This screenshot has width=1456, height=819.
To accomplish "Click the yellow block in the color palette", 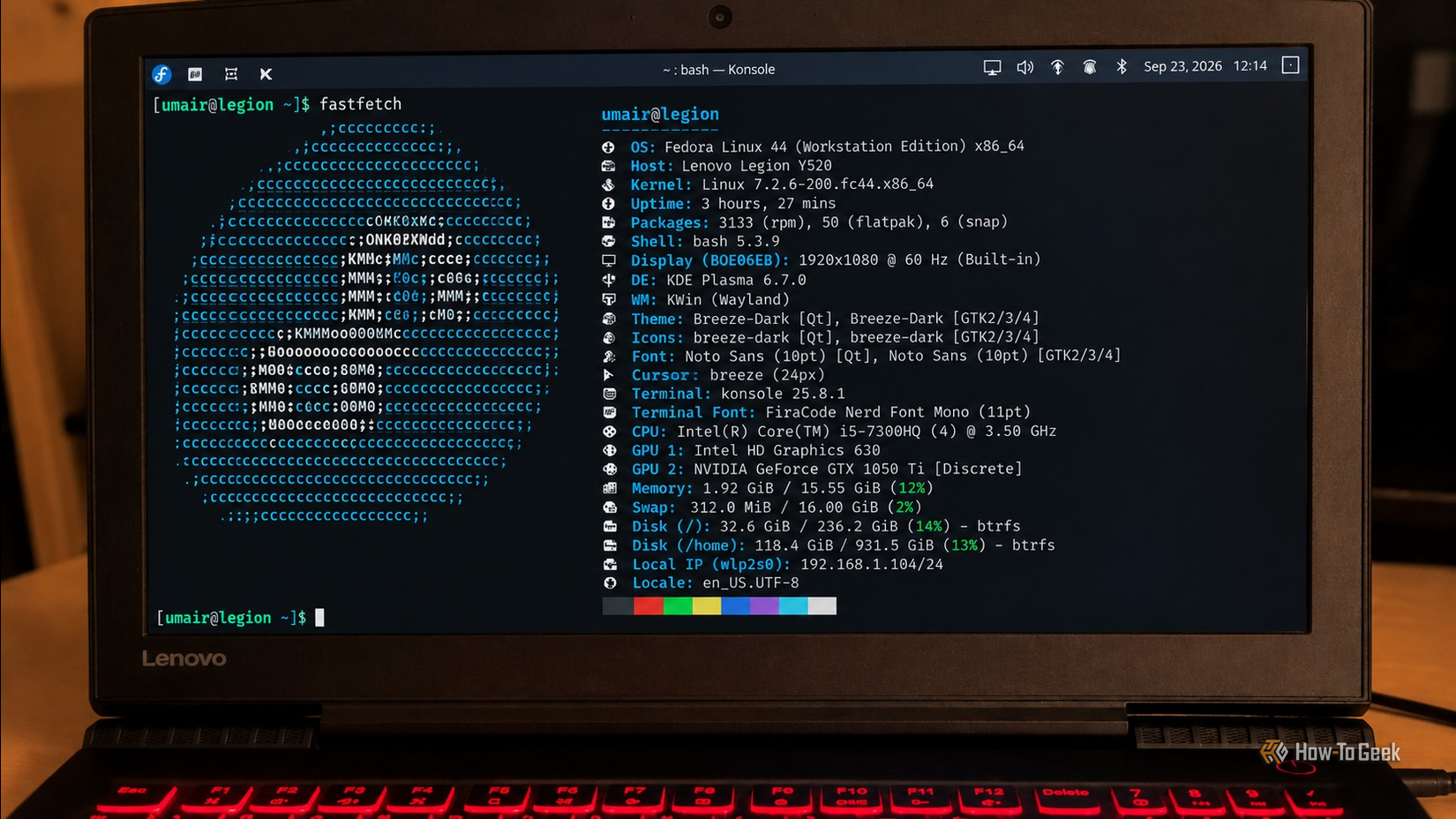I will point(707,605).
